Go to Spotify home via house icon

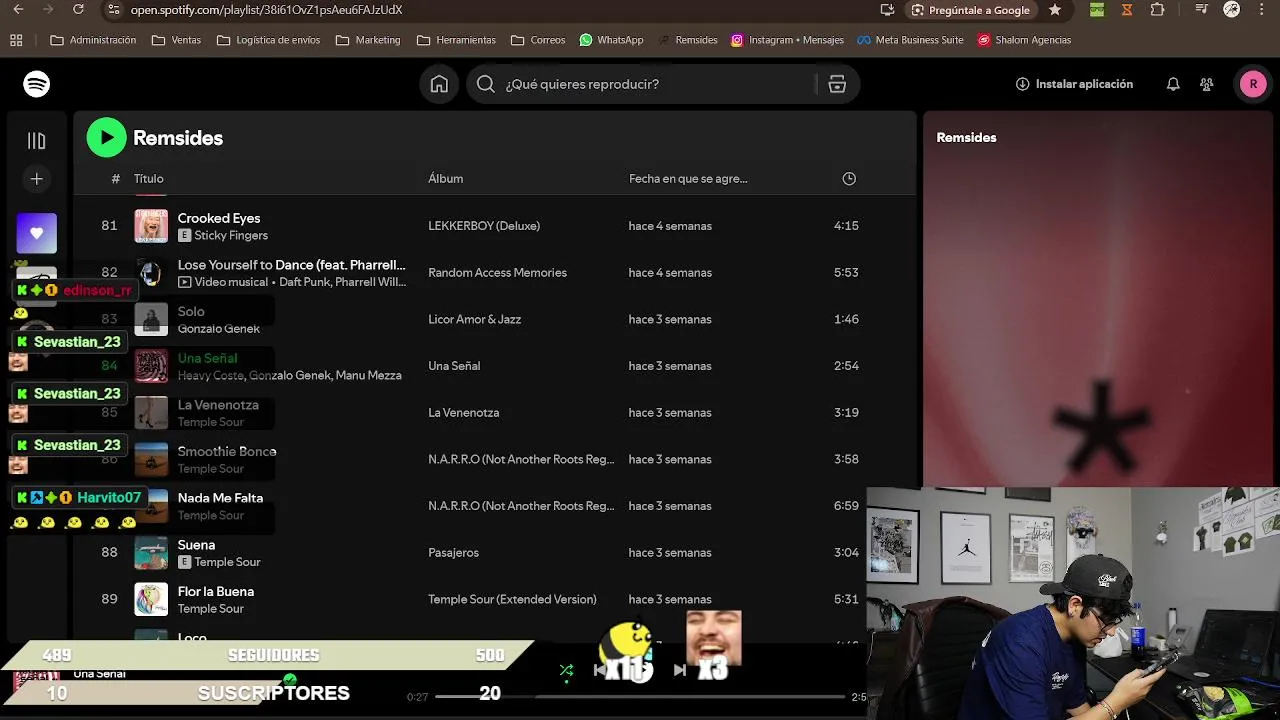pos(439,84)
